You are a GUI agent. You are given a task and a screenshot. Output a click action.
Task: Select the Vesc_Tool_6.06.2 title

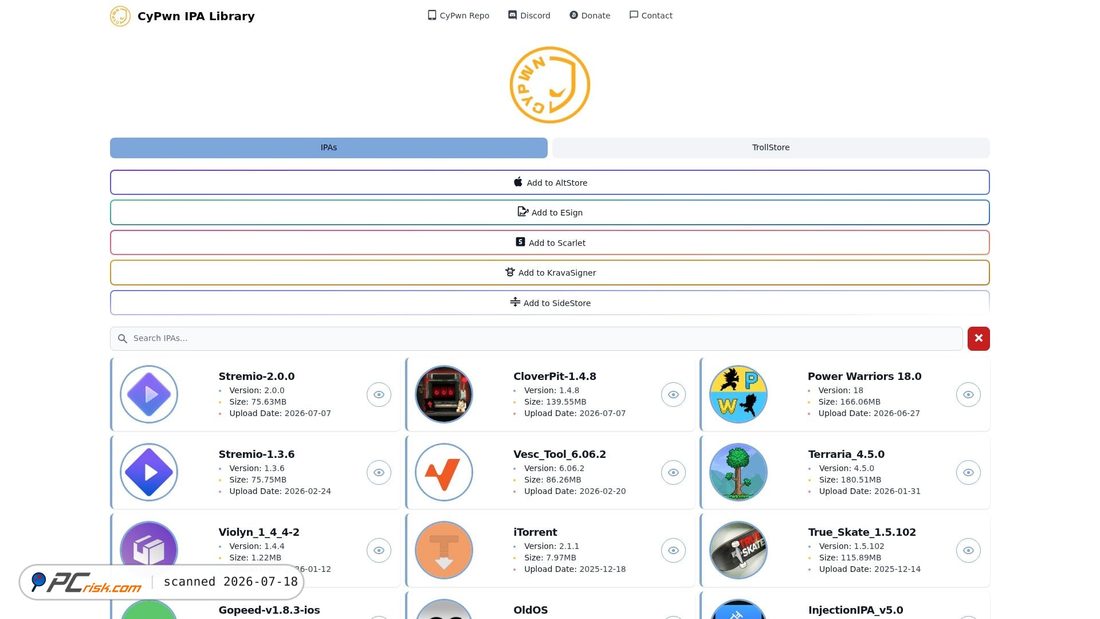point(559,454)
